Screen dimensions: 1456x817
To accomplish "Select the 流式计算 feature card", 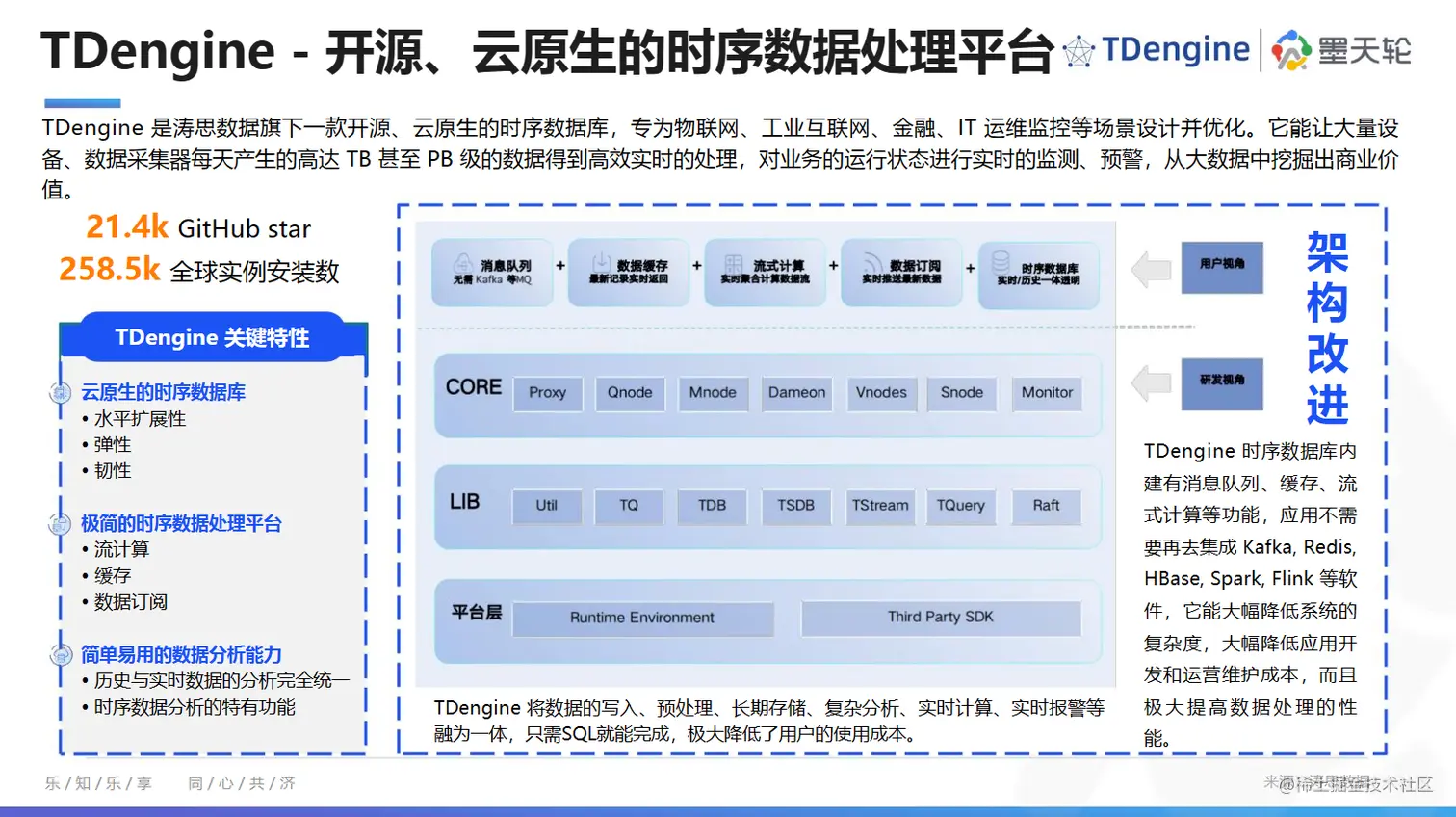I will [x=766, y=273].
